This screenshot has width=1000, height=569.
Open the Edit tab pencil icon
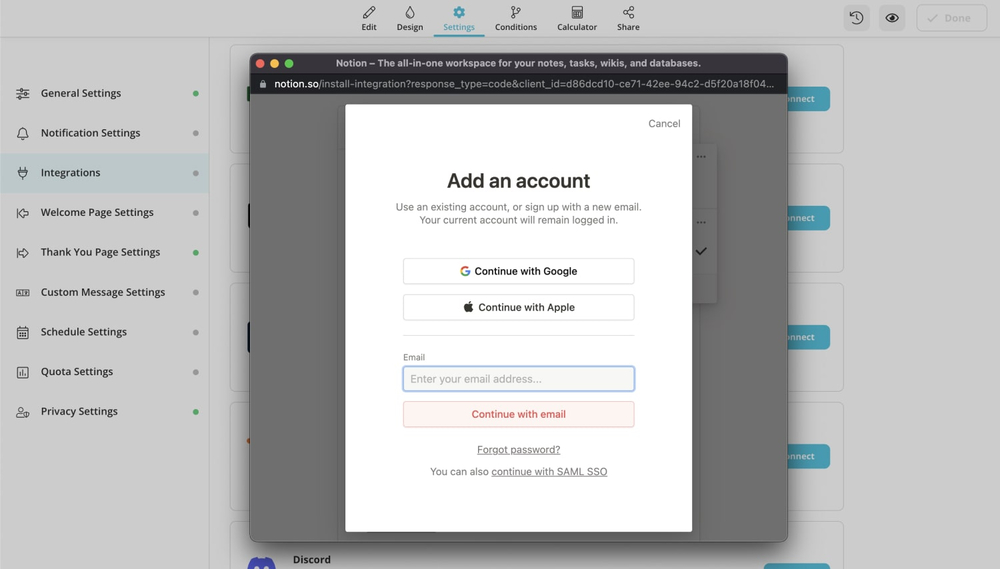point(369,13)
